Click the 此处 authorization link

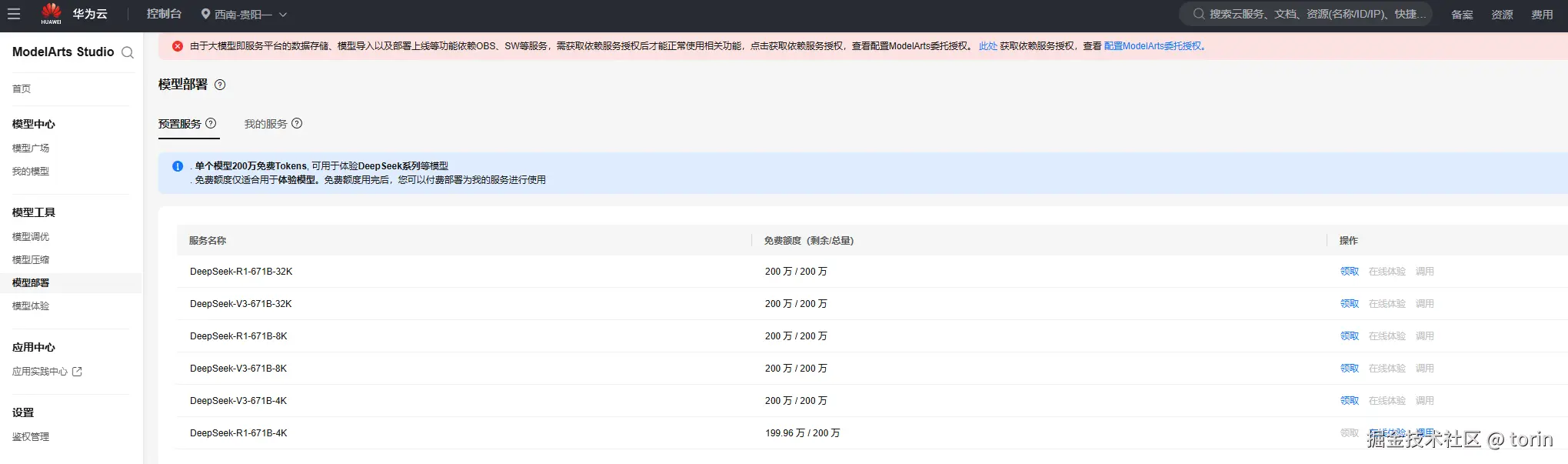pyautogui.click(x=987, y=46)
